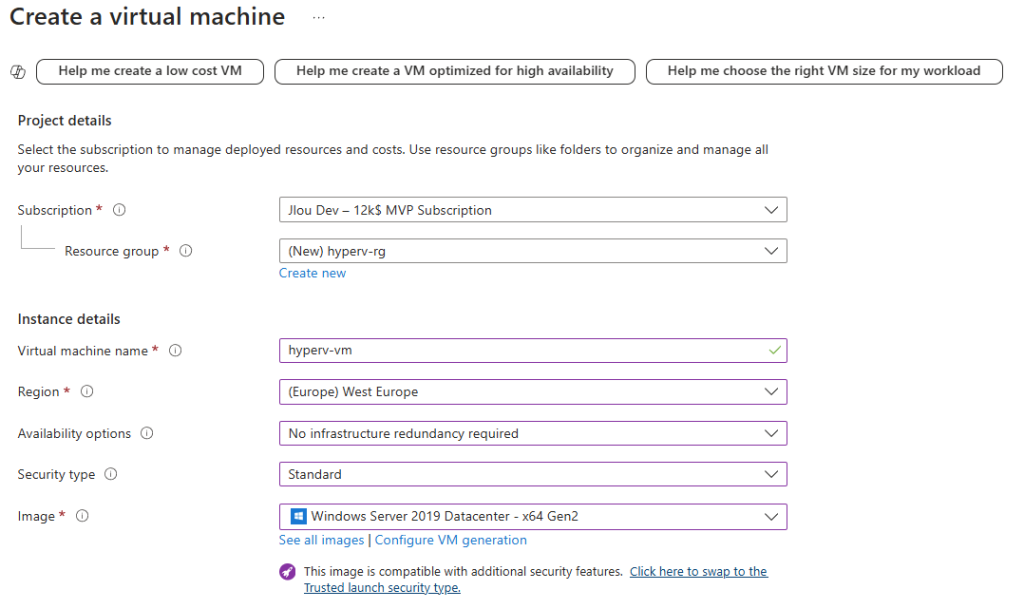This screenshot has height=609, width=1024.
Task: Click the Project details heading
Action: click(x=65, y=121)
